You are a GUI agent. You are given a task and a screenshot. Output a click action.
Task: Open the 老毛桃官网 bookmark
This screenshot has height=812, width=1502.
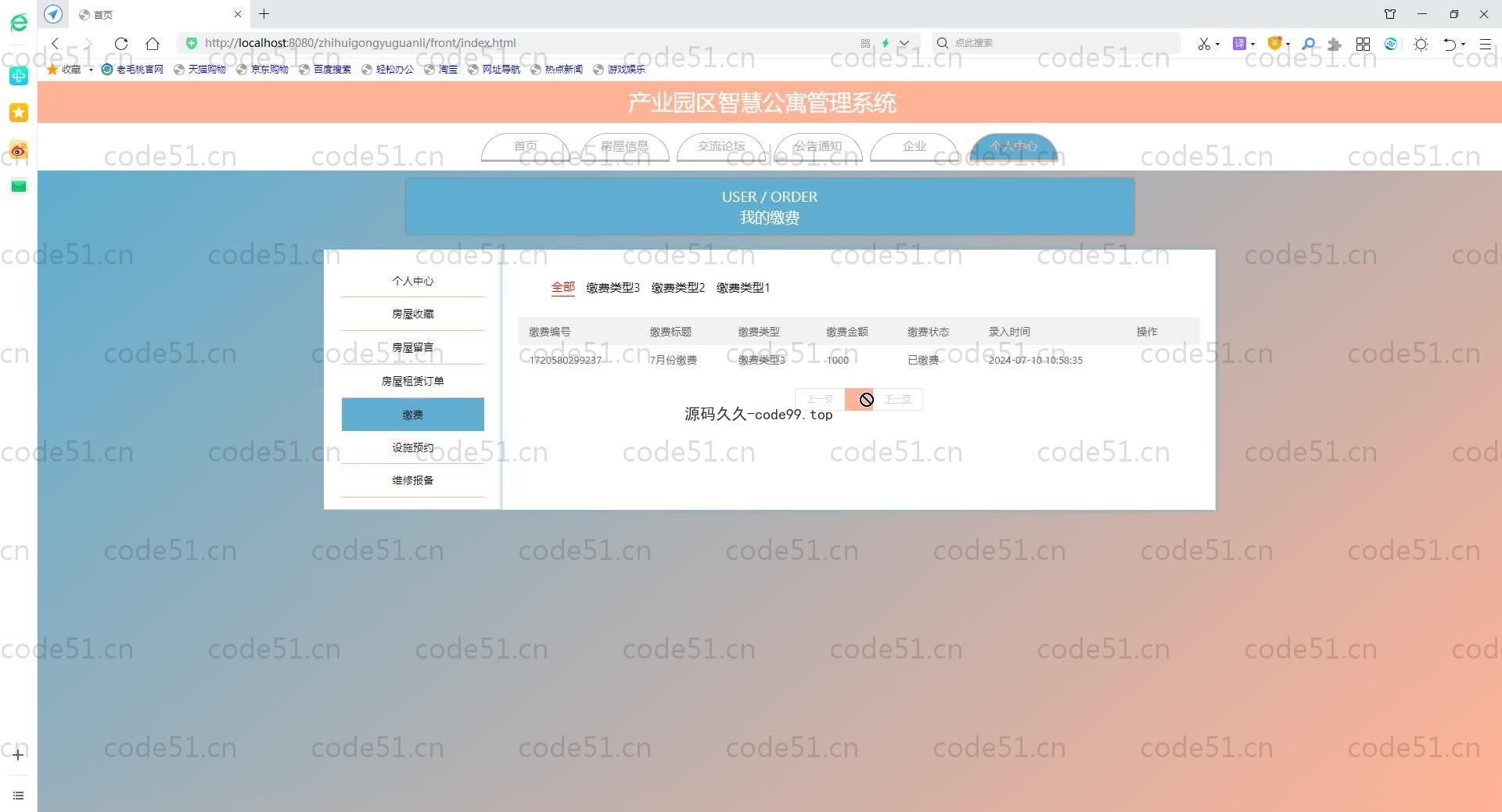point(132,69)
